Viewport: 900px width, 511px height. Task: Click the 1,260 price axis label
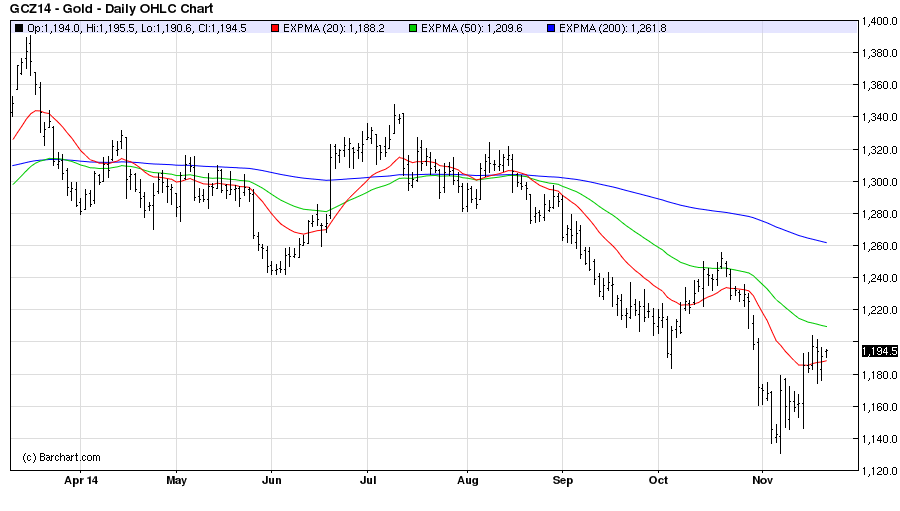879,246
